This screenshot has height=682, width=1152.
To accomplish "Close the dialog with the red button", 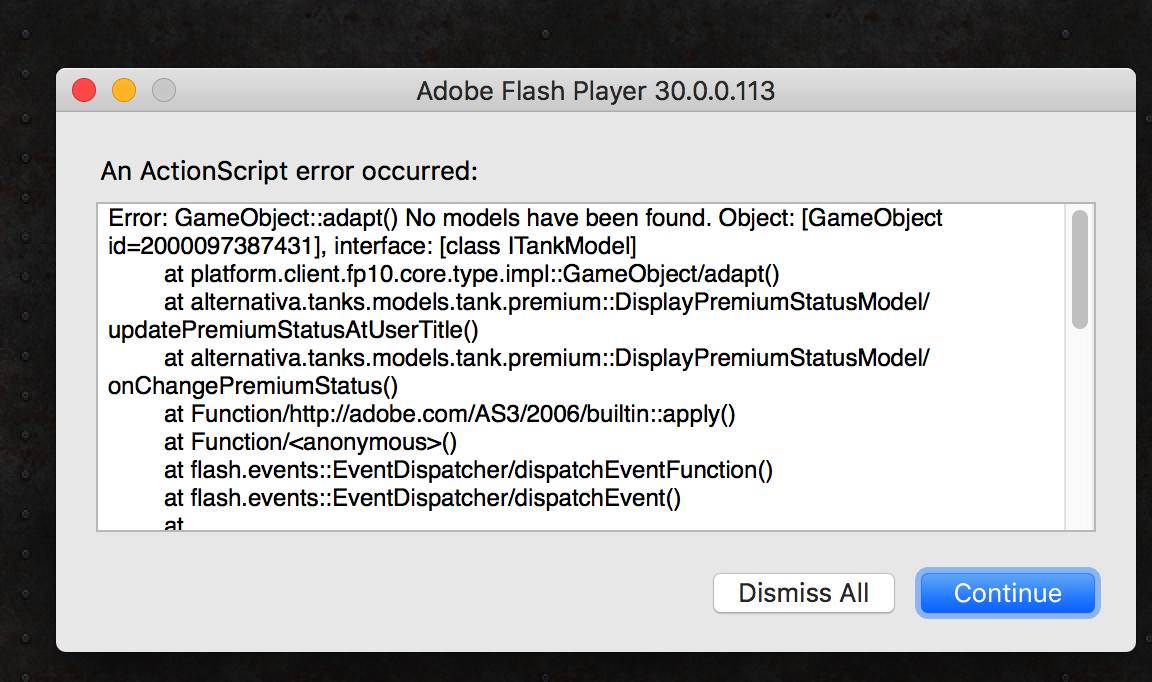I will (x=84, y=91).
